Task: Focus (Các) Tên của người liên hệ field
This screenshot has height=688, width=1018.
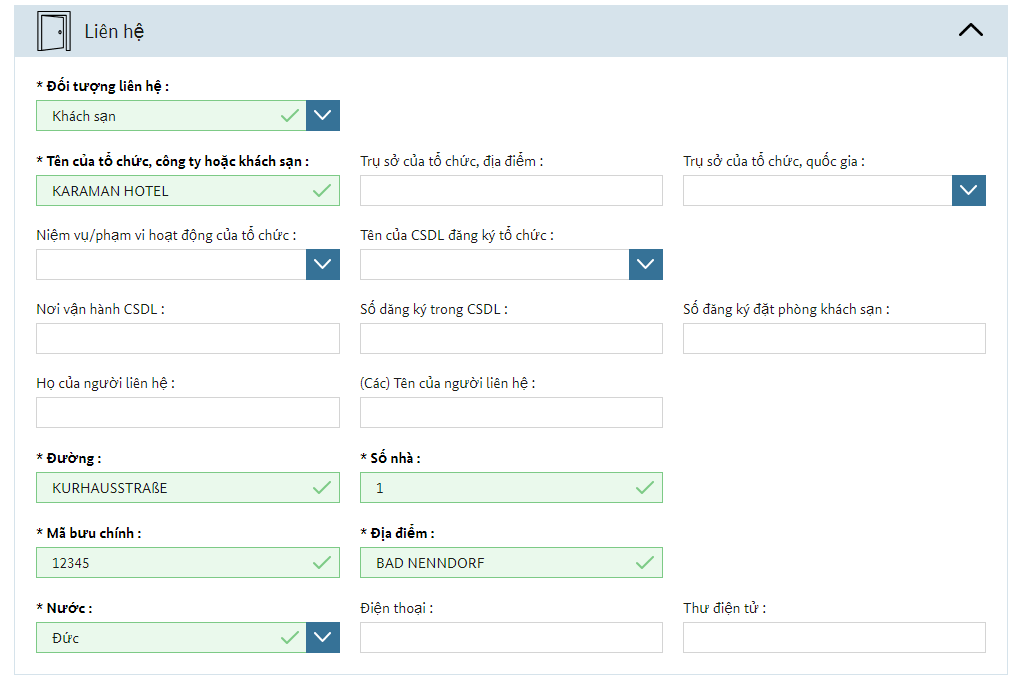Action: pos(511,413)
